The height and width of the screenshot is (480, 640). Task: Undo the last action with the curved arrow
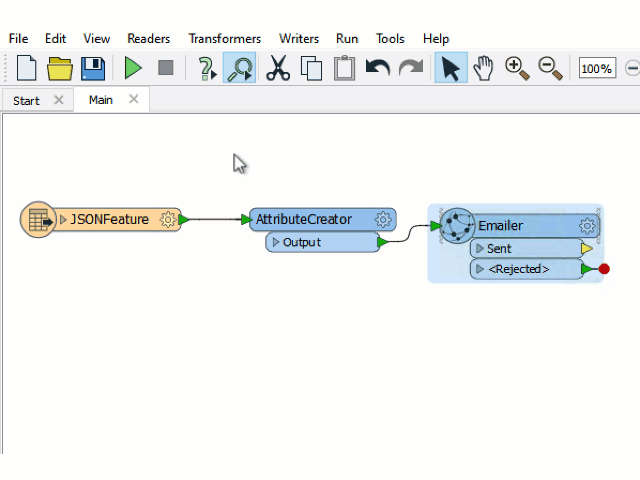(x=378, y=67)
